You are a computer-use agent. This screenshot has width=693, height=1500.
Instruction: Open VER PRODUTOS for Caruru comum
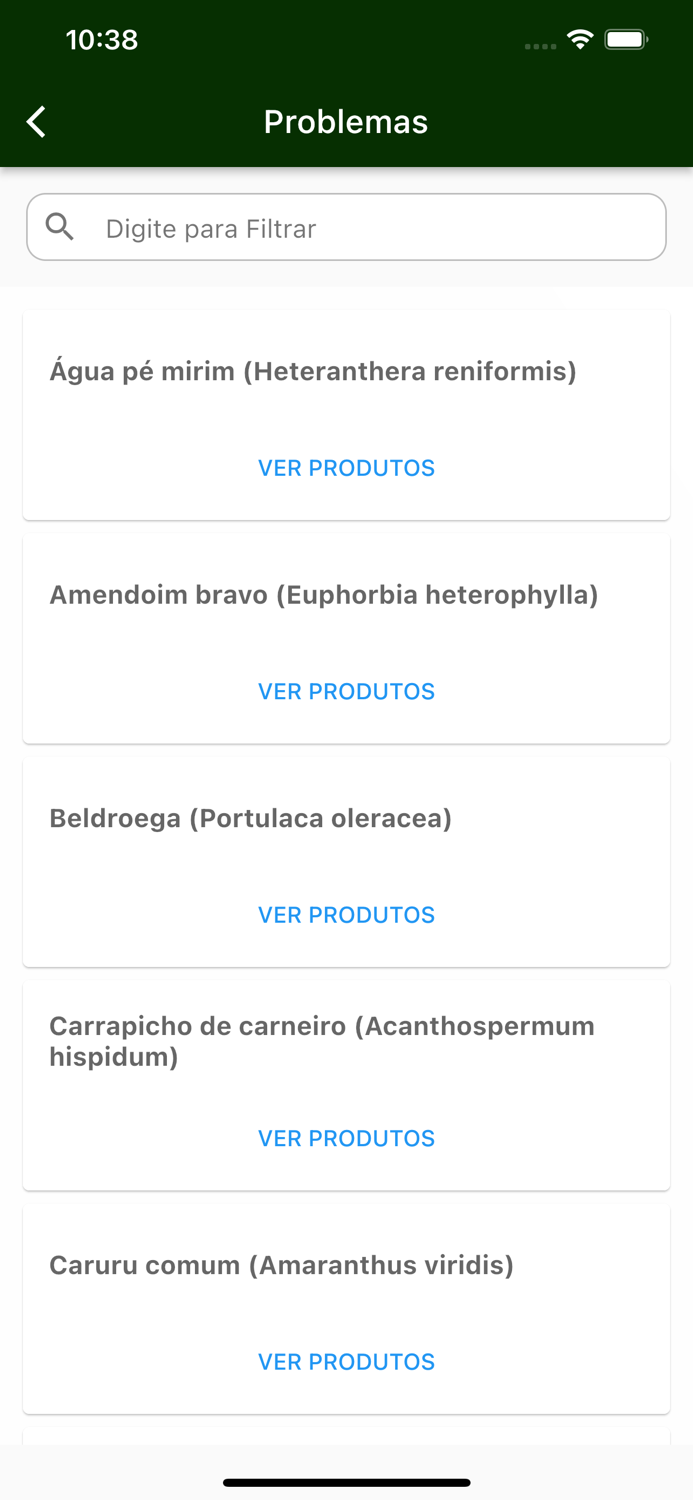click(x=346, y=1361)
